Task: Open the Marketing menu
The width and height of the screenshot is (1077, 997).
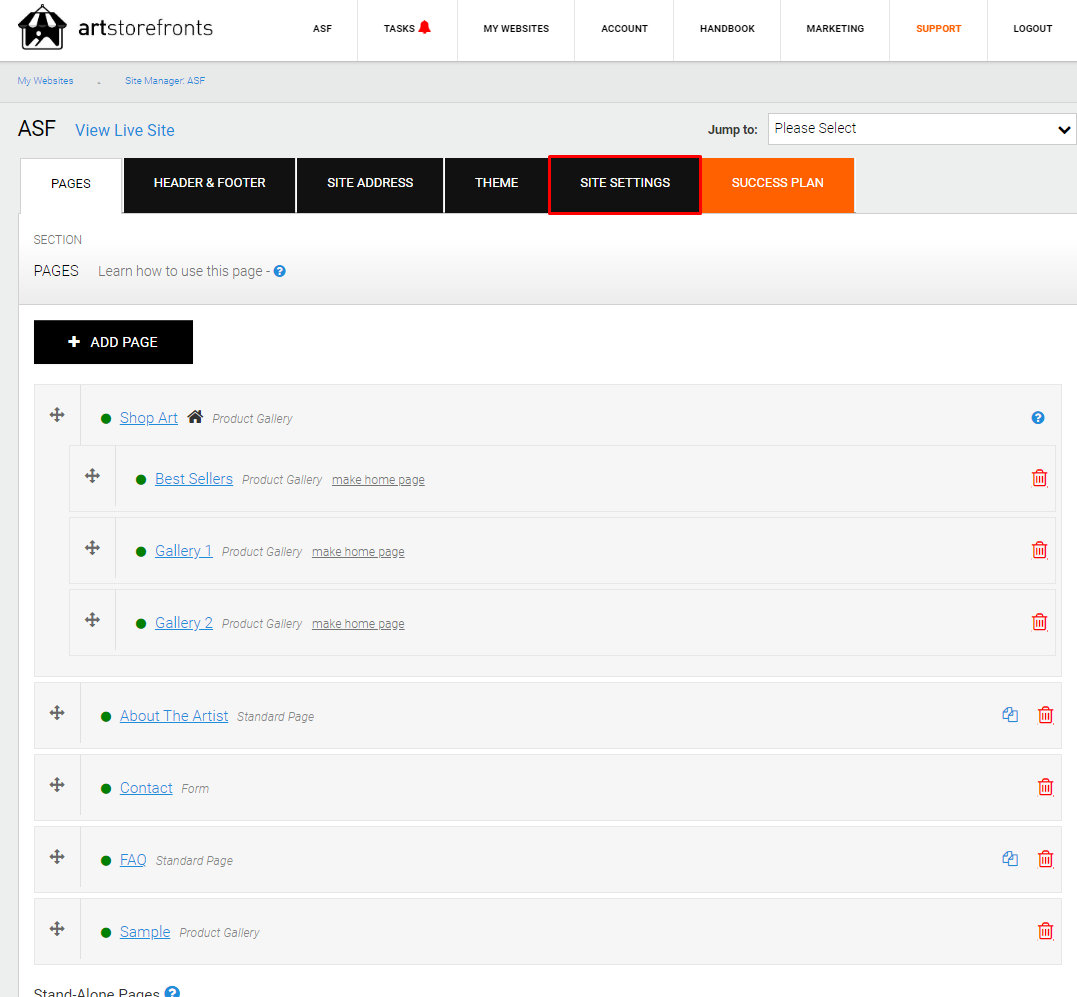Action: 834,29
